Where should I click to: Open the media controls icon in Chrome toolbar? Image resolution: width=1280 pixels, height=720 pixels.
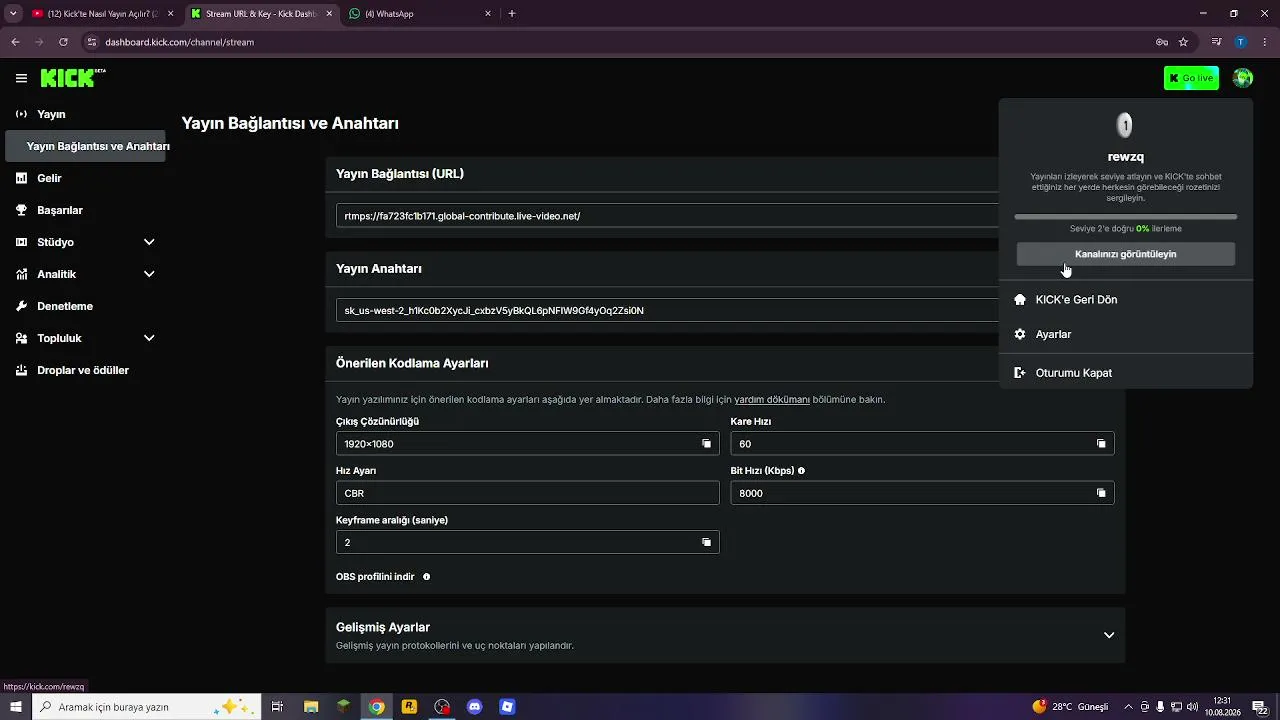pos(1217,42)
